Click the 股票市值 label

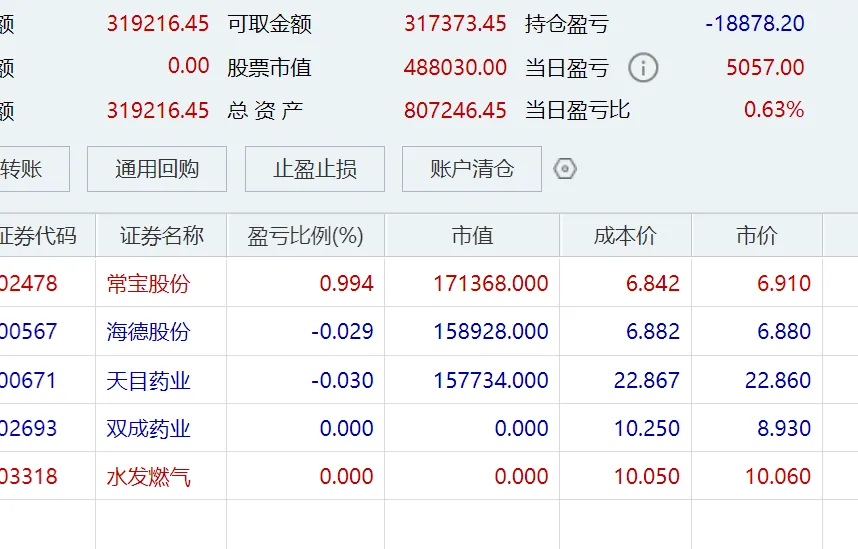[269, 68]
